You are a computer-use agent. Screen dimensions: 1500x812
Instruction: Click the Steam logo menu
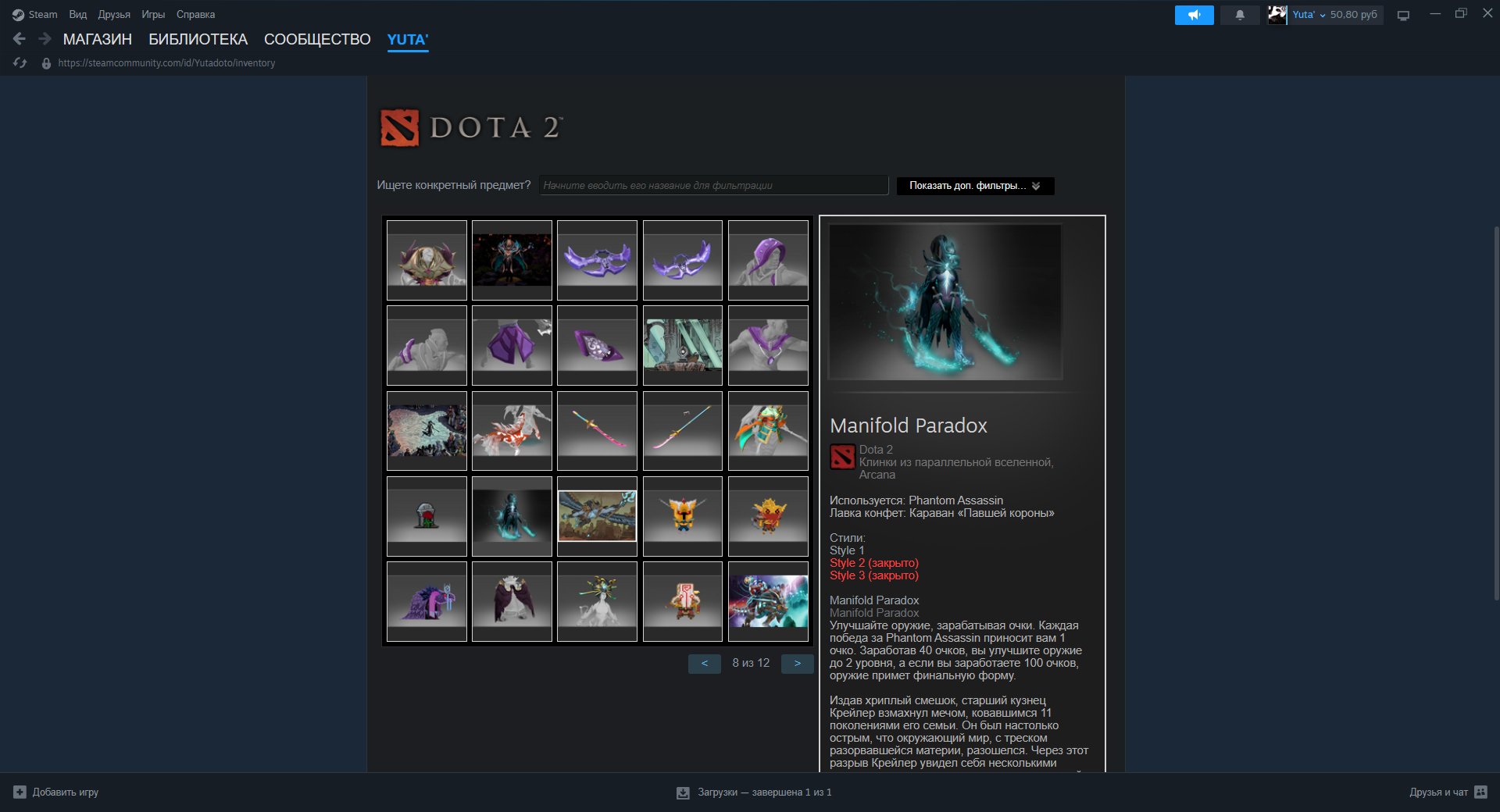click(x=34, y=15)
